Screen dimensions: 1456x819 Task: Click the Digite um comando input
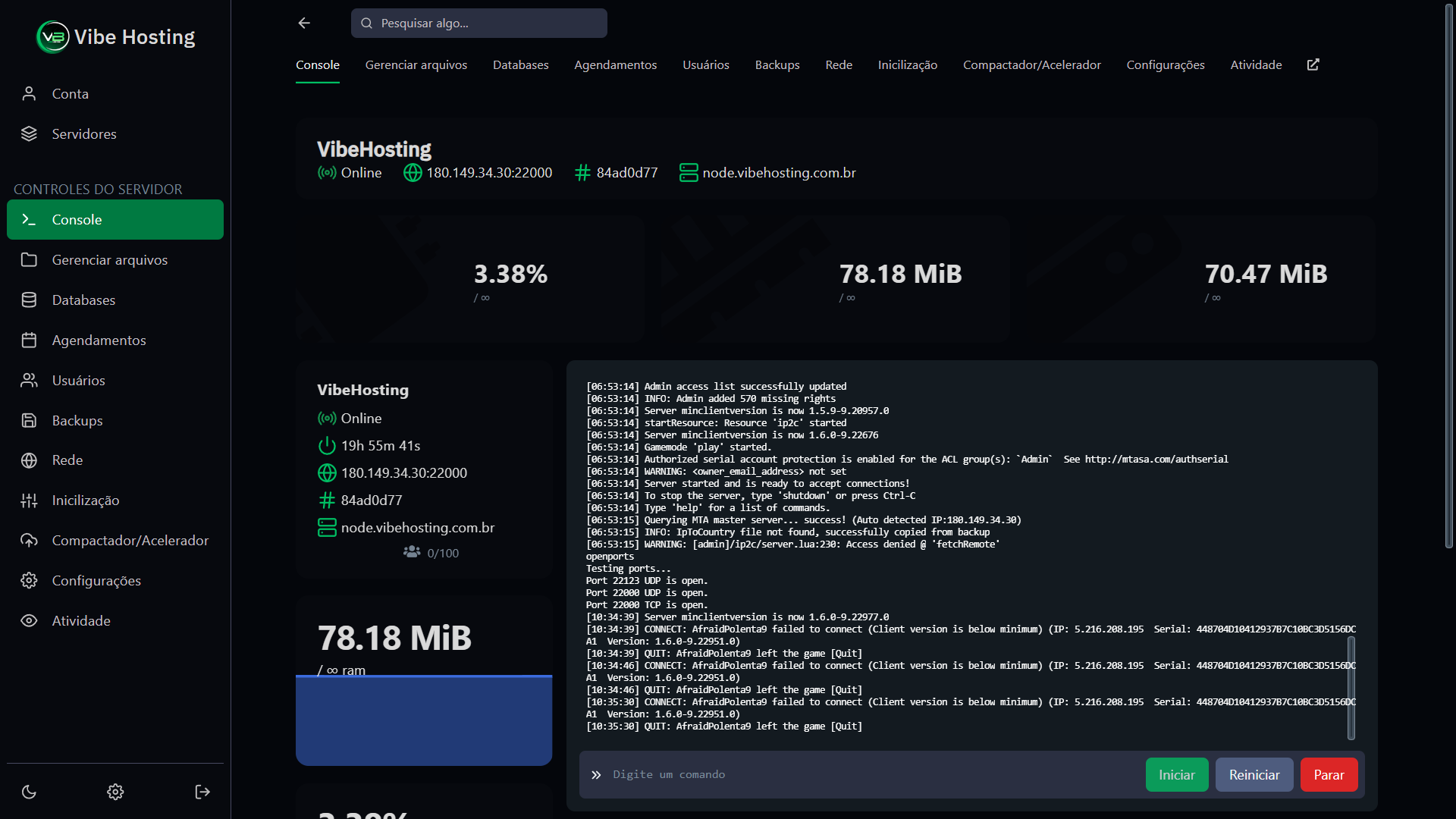pos(872,774)
